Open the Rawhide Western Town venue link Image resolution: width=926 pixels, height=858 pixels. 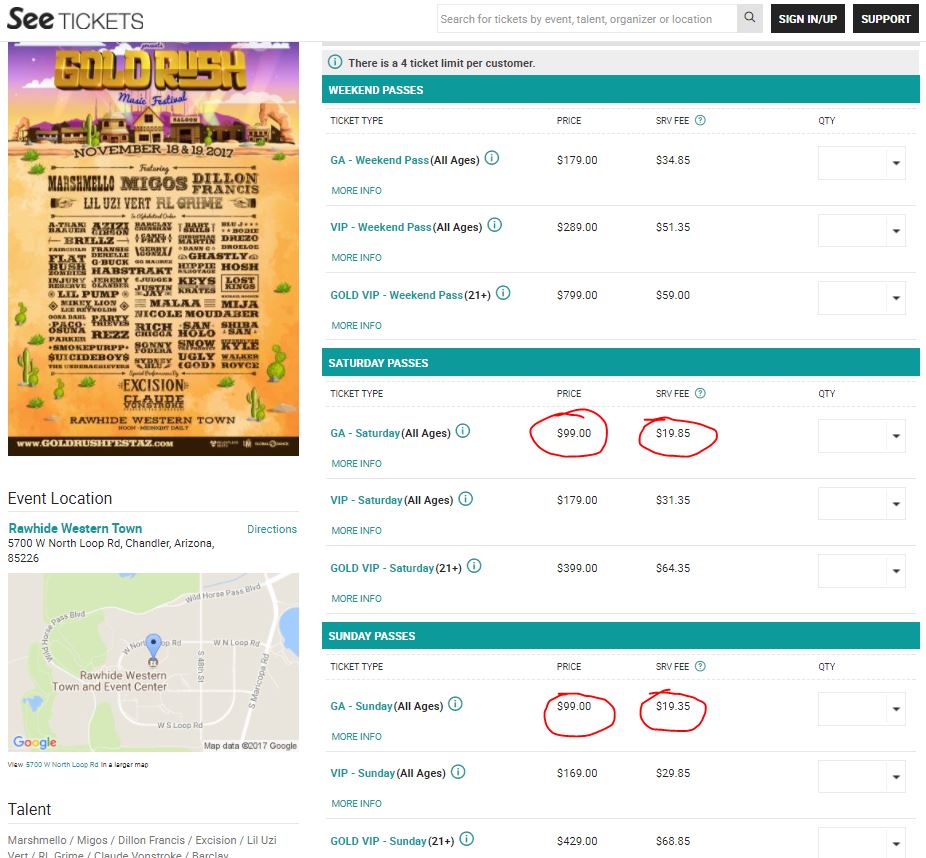pyautogui.click(x=75, y=528)
